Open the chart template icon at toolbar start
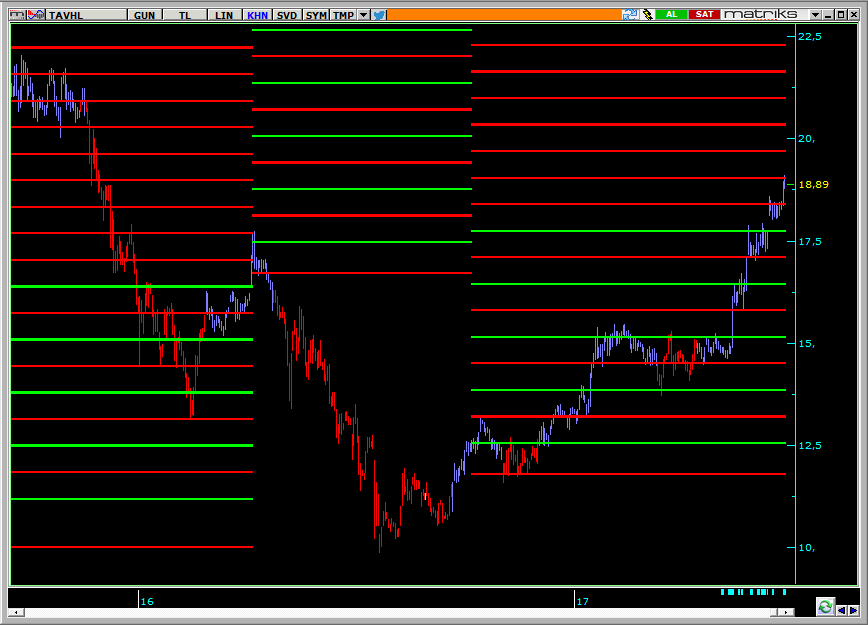The image size is (868, 625). (x=18, y=15)
